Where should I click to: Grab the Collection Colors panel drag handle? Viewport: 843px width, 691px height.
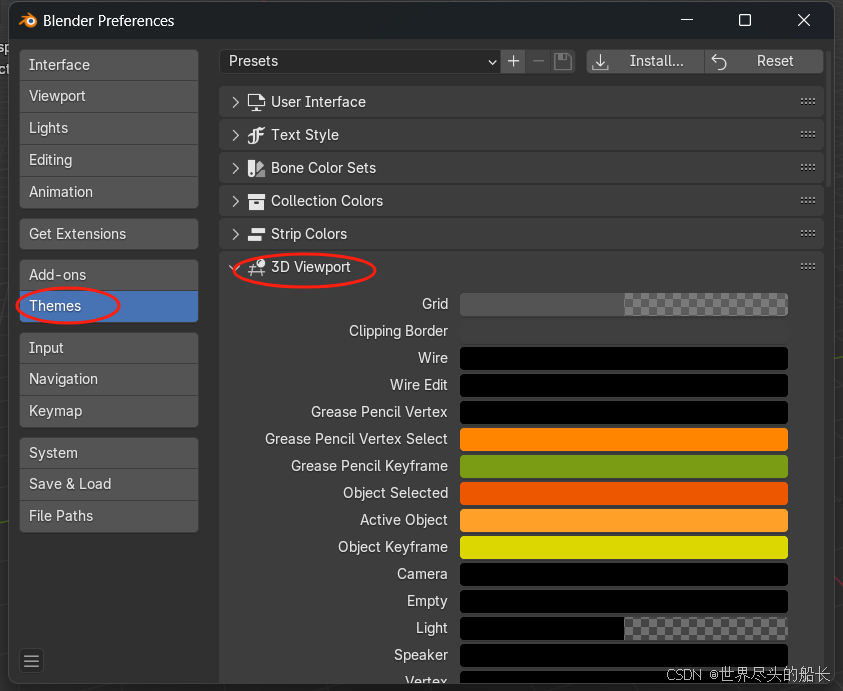click(808, 201)
